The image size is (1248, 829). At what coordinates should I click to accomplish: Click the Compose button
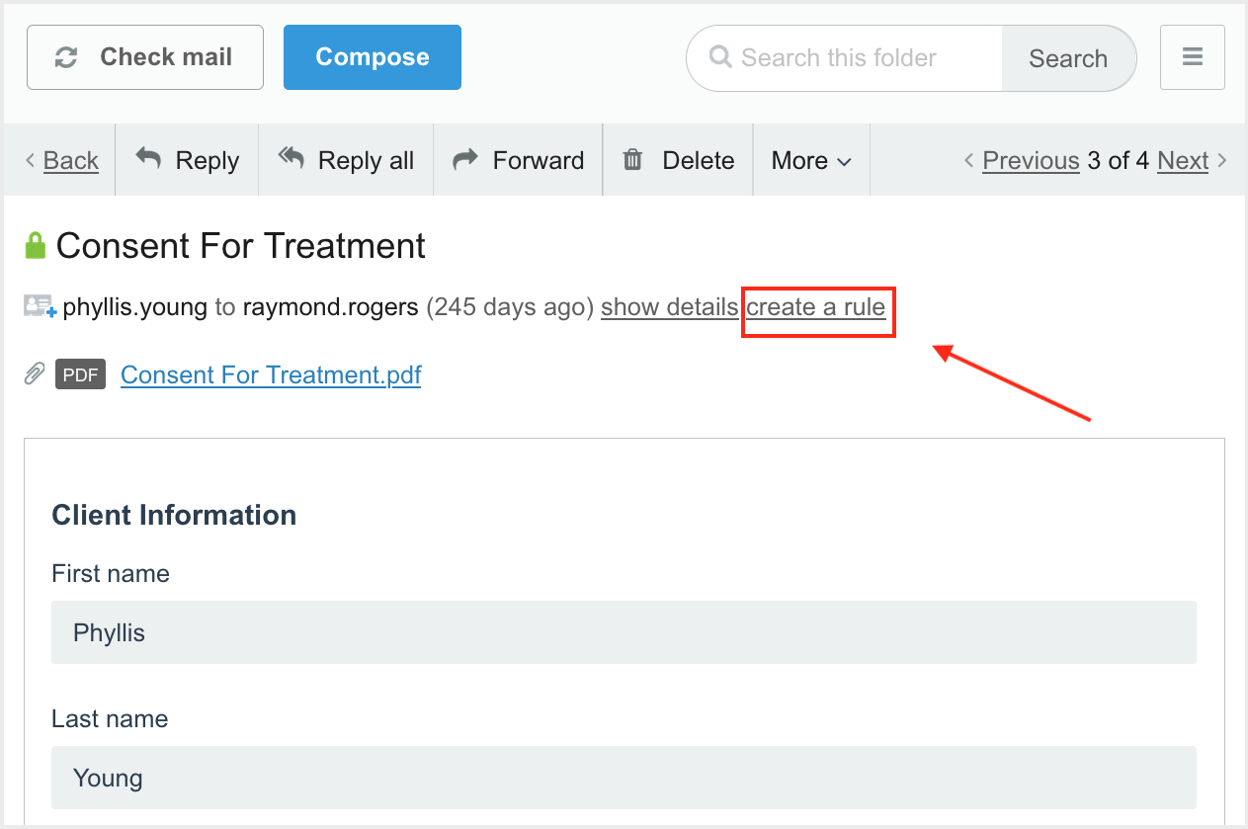click(371, 56)
